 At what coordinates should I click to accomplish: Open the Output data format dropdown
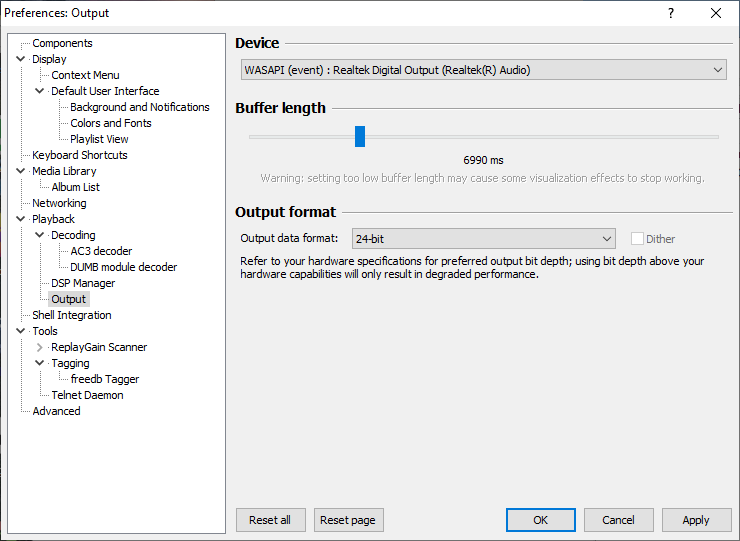[x=483, y=239]
